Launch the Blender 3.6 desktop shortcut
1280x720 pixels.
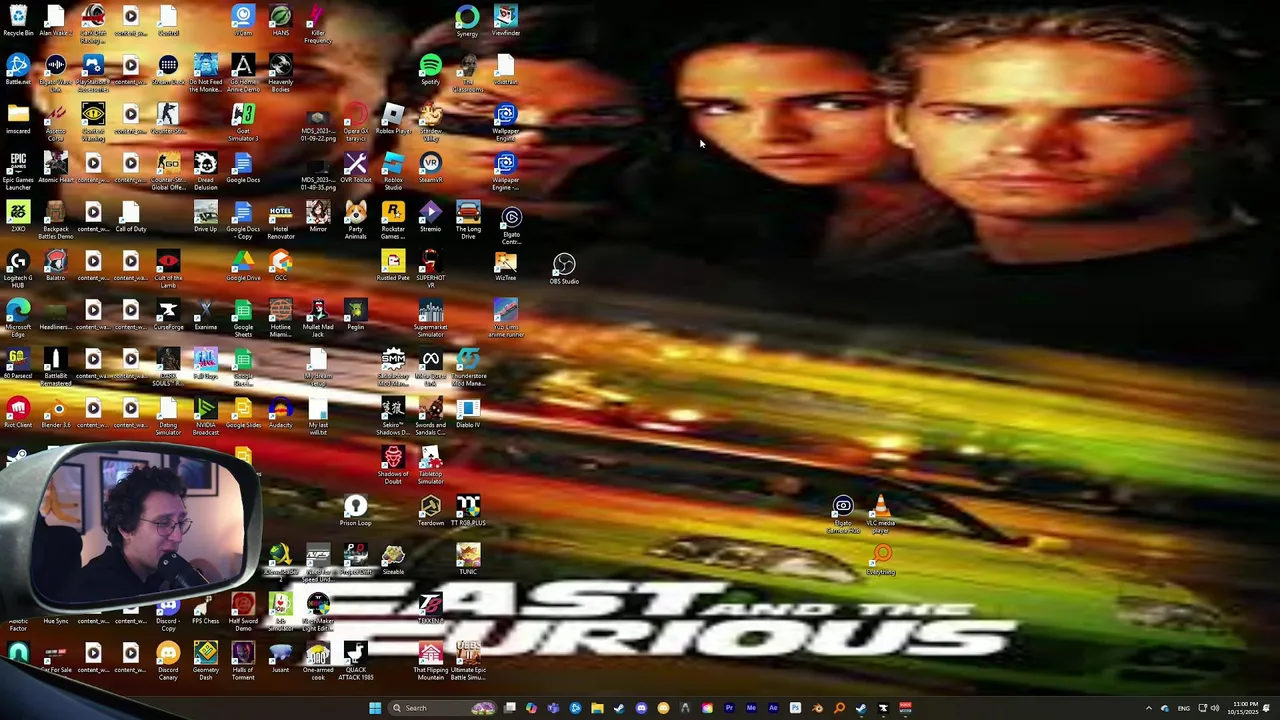tap(55, 413)
